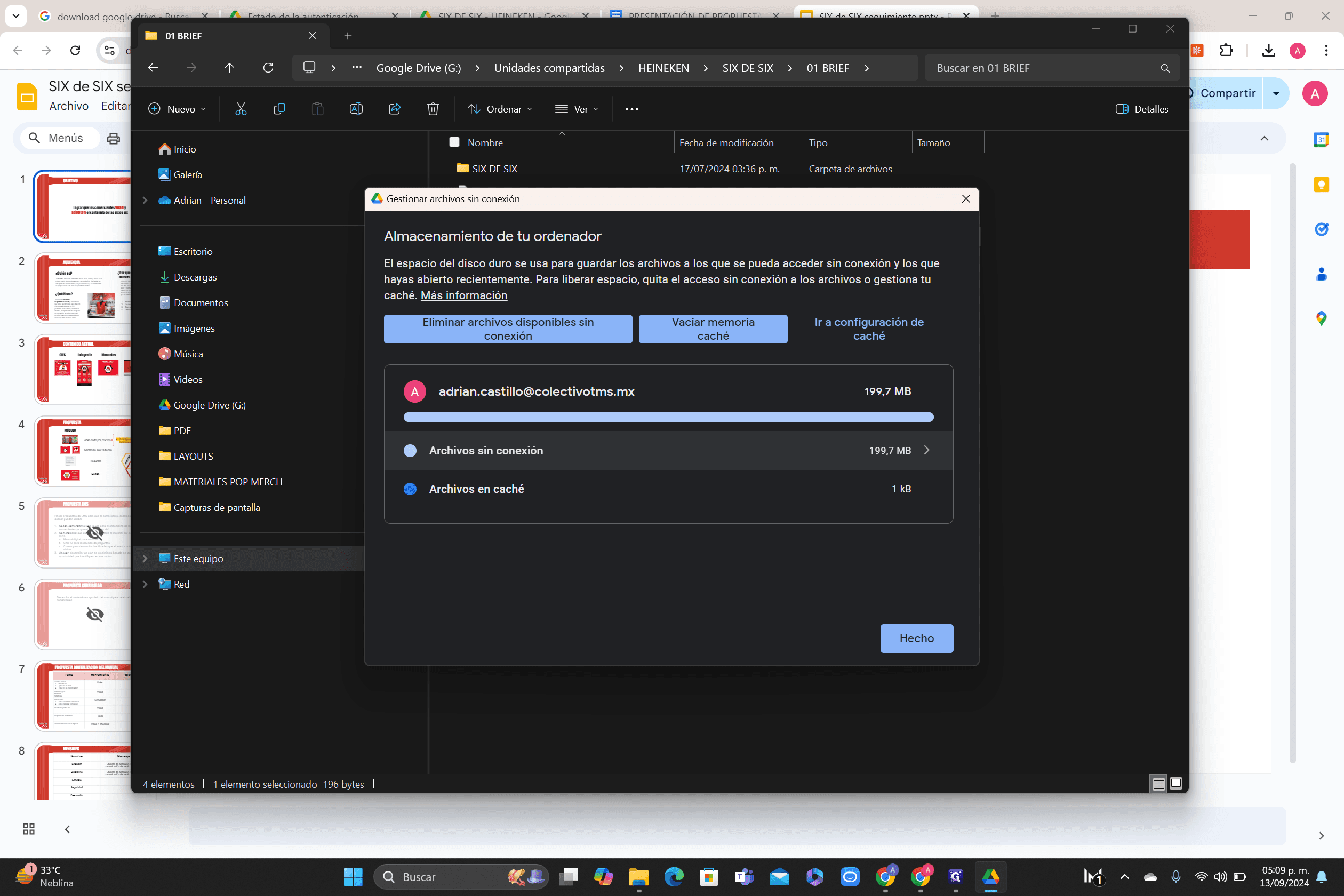Add a new File Explorer tab
Screen dimensions: 1344x896
tap(347, 36)
